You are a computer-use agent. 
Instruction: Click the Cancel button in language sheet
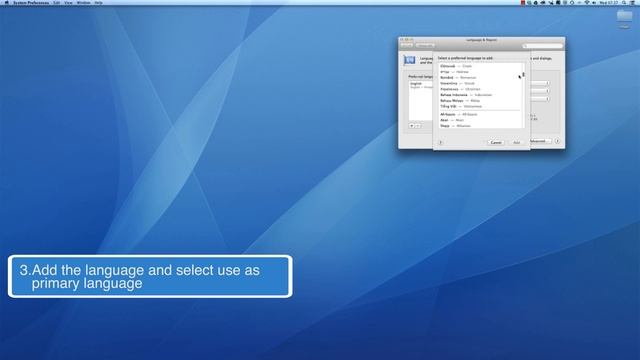pyautogui.click(x=496, y=142)
